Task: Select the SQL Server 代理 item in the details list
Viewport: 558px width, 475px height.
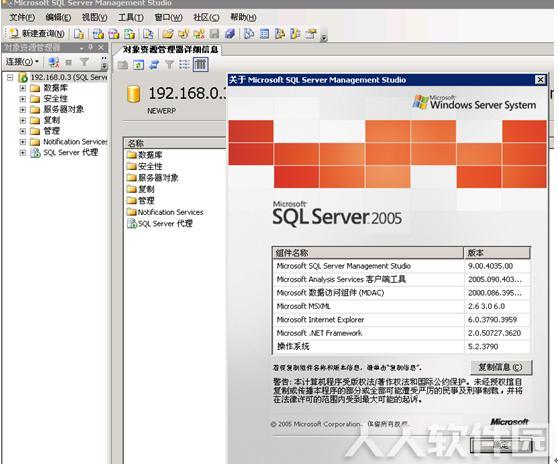Action: point(160,223)
